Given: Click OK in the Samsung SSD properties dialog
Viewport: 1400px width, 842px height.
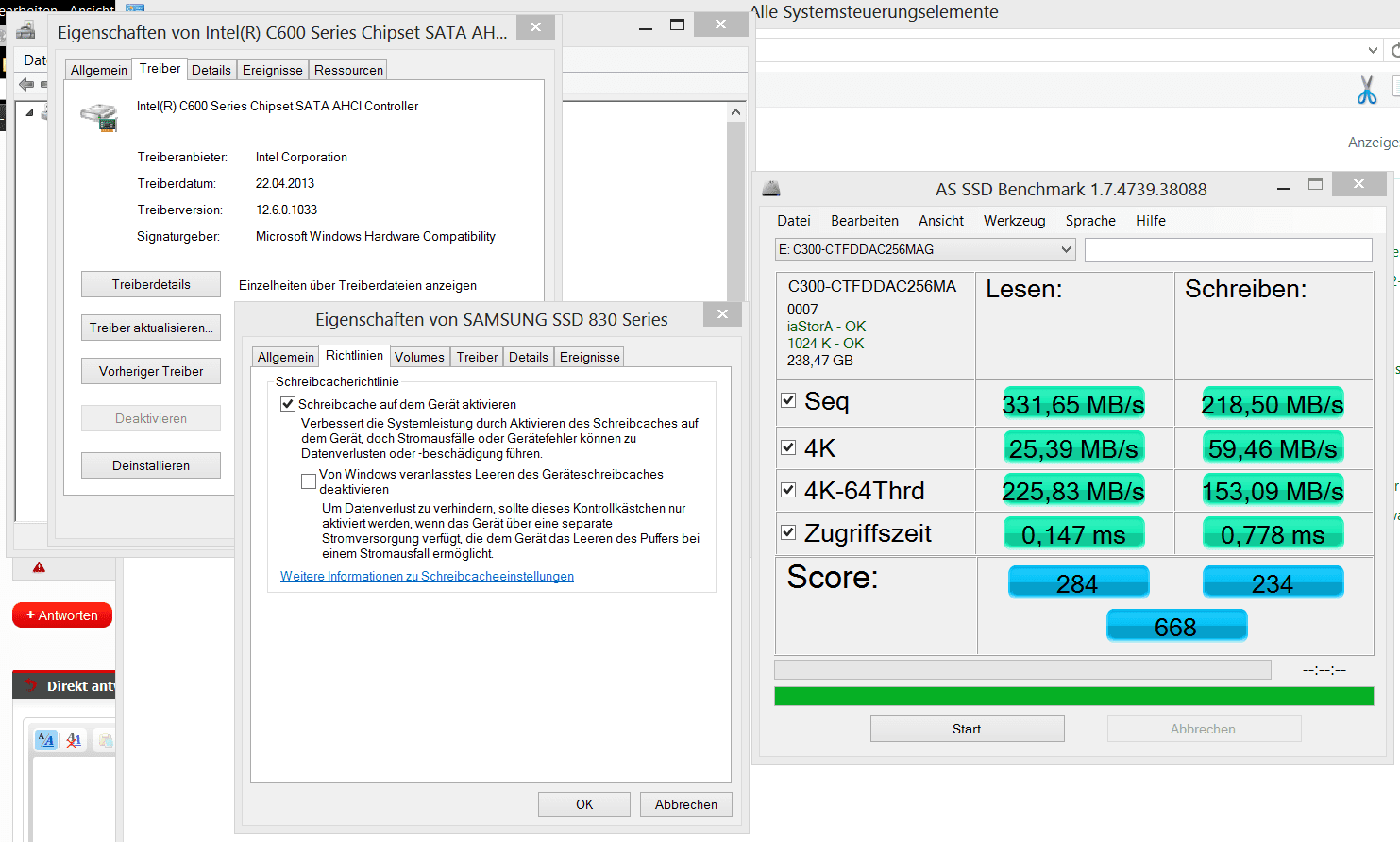Looking at the screenshot, I should (584, 804).
